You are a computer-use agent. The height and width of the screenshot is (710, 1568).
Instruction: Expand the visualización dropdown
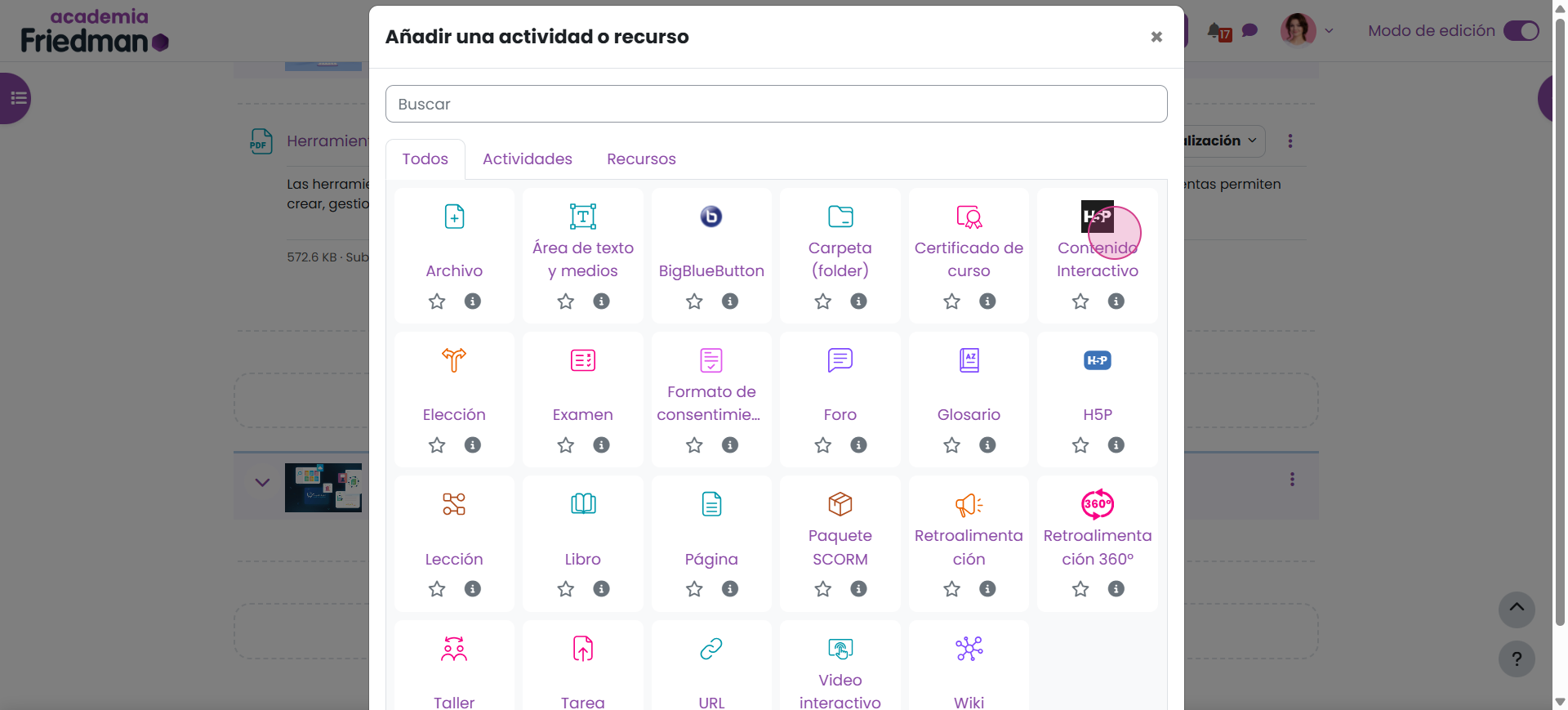pos(1225,141)
